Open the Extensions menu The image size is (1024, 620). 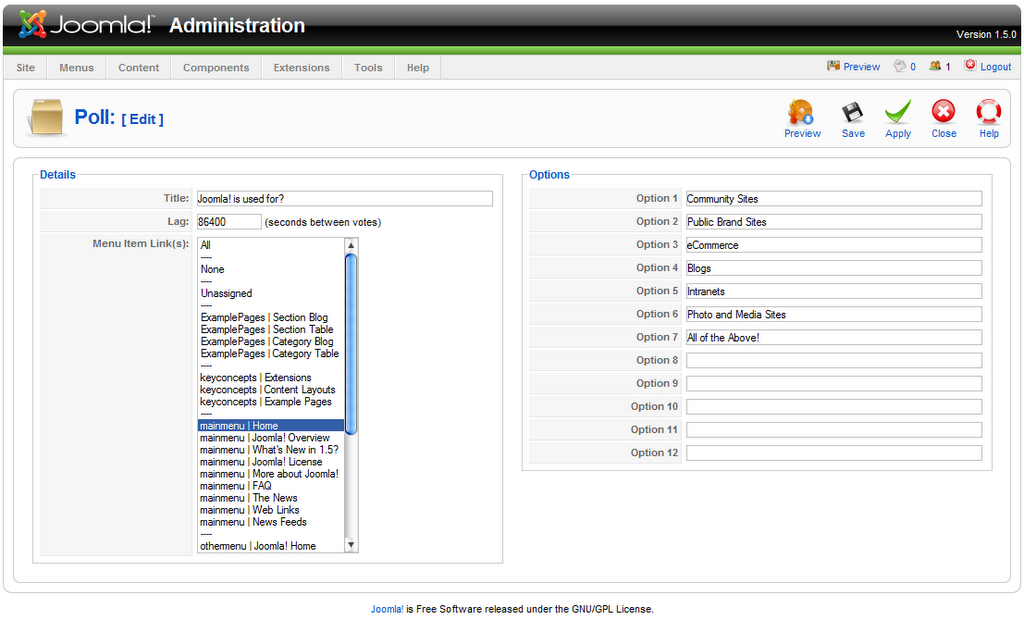point(302,67)
